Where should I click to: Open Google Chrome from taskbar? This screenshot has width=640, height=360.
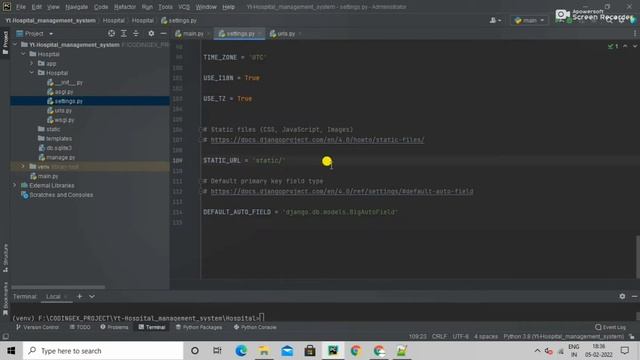tap(356, 351)
